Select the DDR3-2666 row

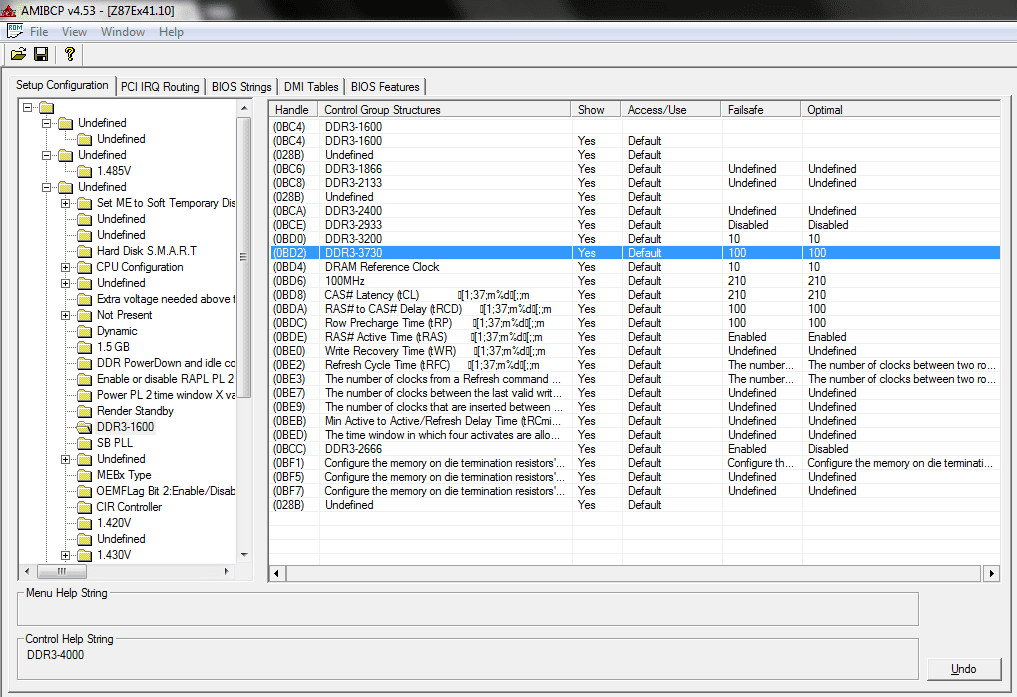click(x=634, y=449)
